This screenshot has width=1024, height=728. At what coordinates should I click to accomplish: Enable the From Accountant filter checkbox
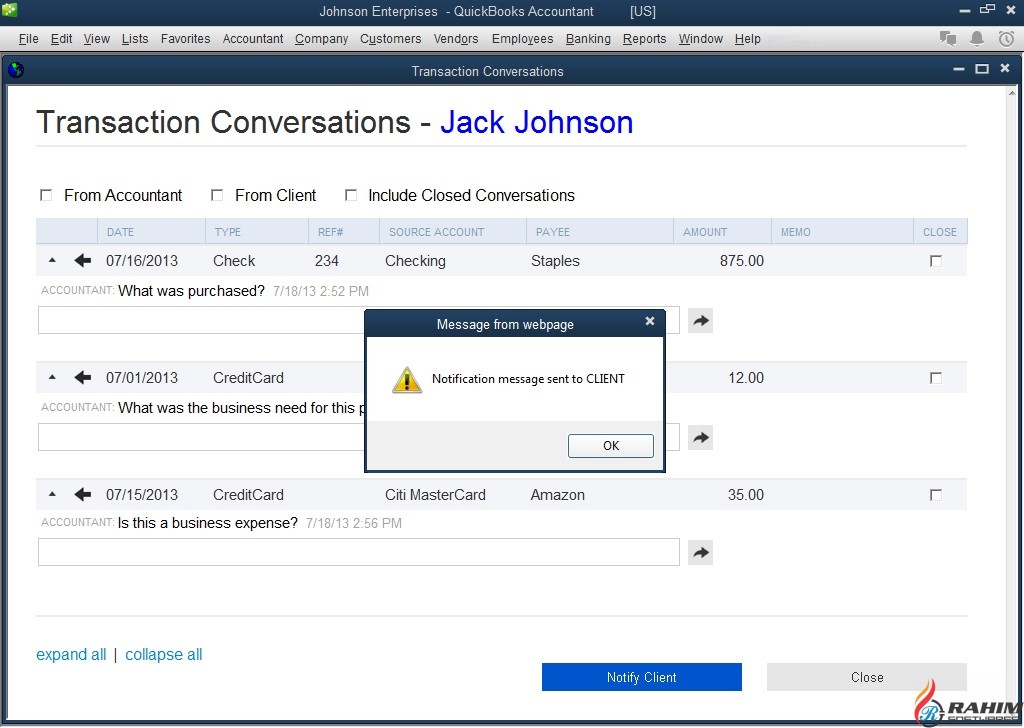coord(46,195)
